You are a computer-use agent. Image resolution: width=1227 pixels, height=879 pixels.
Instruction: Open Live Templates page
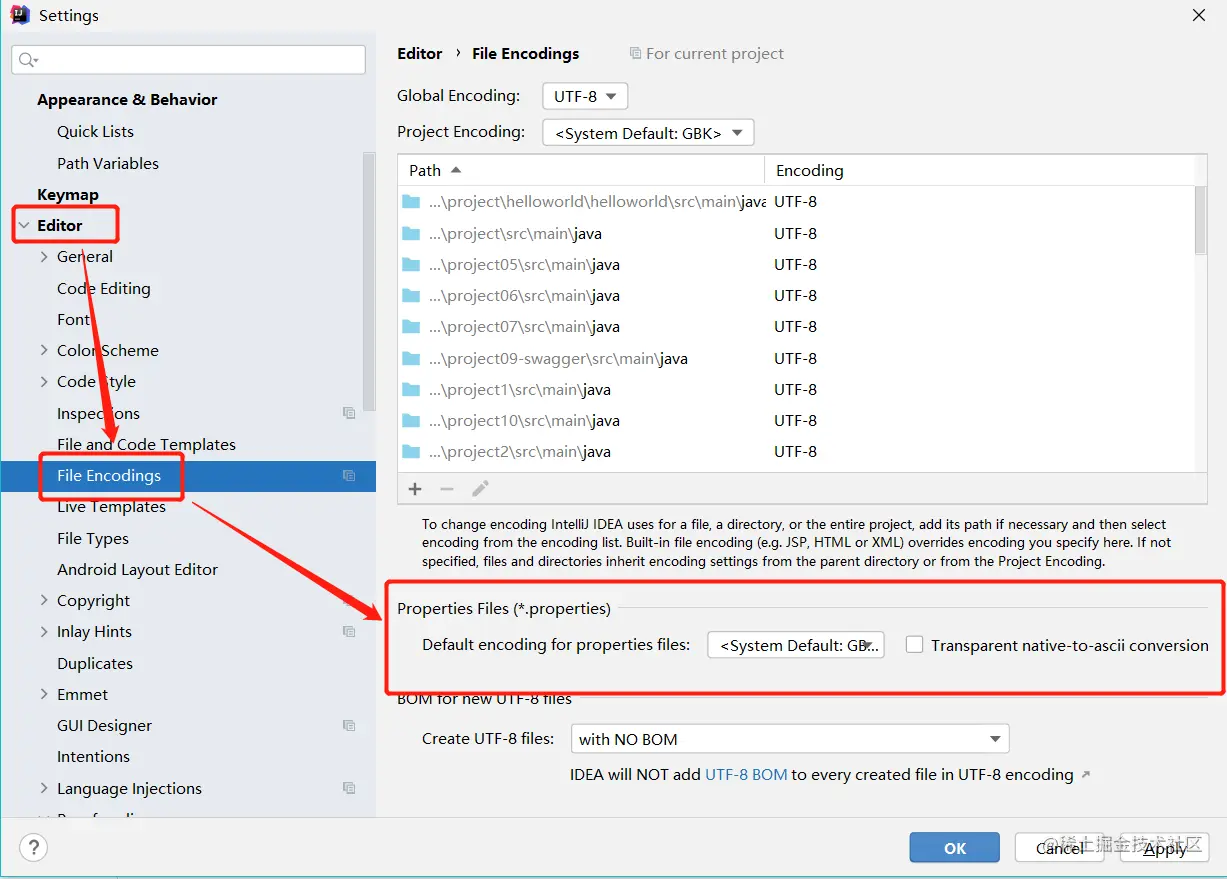111,507
